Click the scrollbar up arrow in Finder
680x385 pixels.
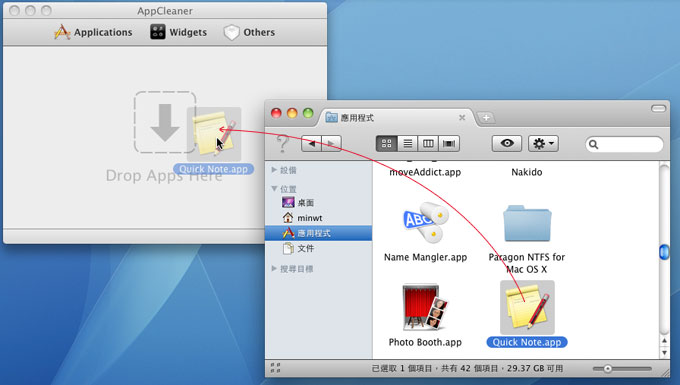pos(664,341)
